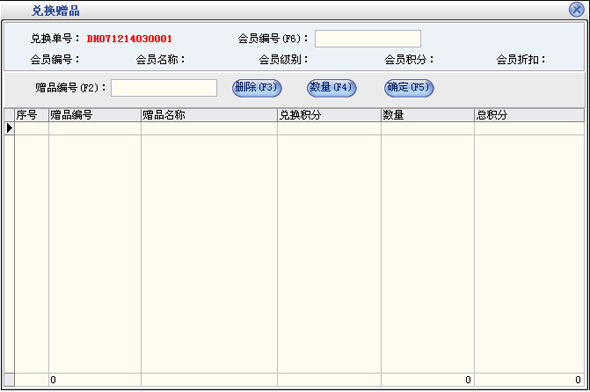
Task: Sort by 兑换积分 column header
Action: [329, 115]
